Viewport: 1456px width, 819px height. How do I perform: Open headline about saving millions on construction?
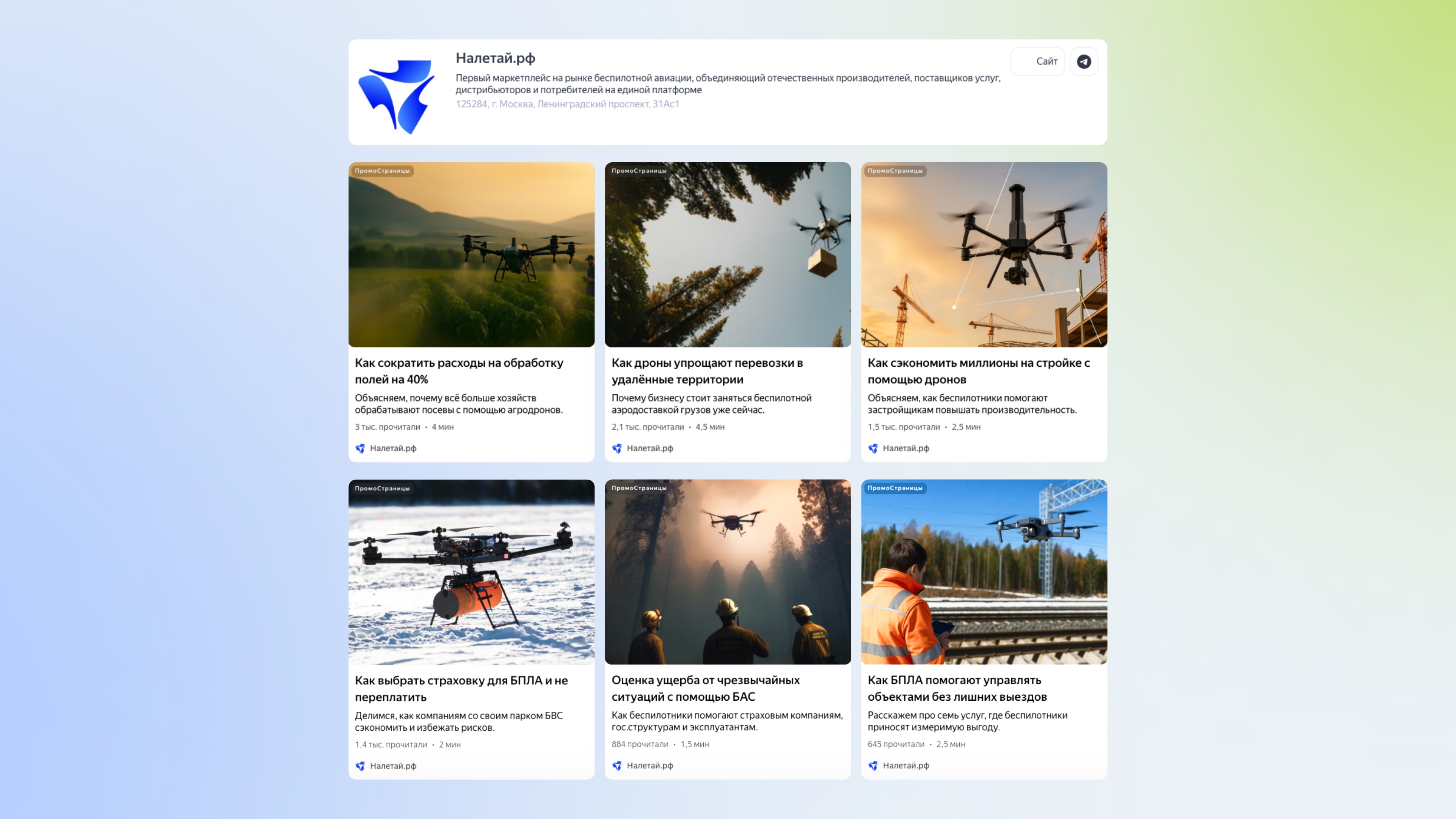click(978, 371)
